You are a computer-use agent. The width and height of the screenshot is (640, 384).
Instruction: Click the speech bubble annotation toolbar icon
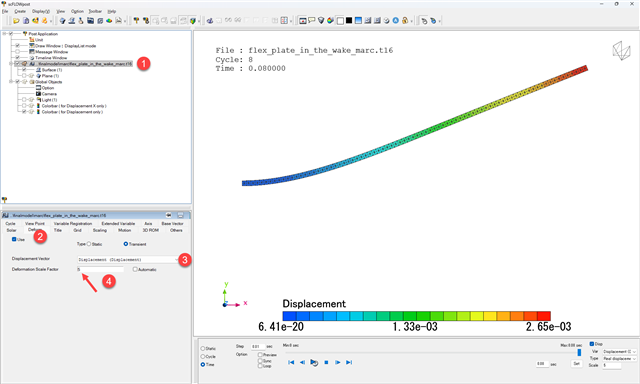click(312, 20)
